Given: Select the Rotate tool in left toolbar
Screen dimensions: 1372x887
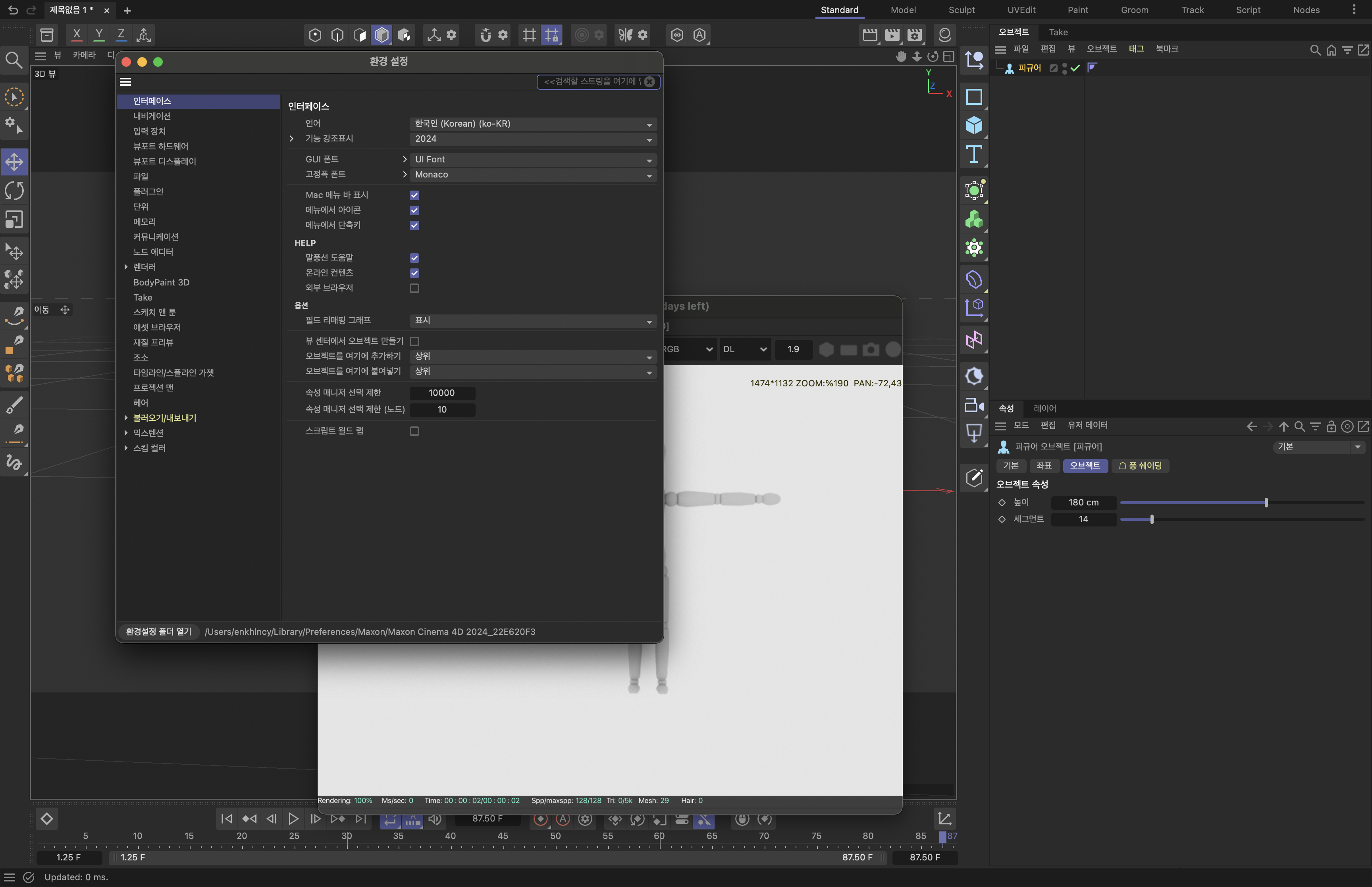Looking at the screenshot, I should (14, 191).
